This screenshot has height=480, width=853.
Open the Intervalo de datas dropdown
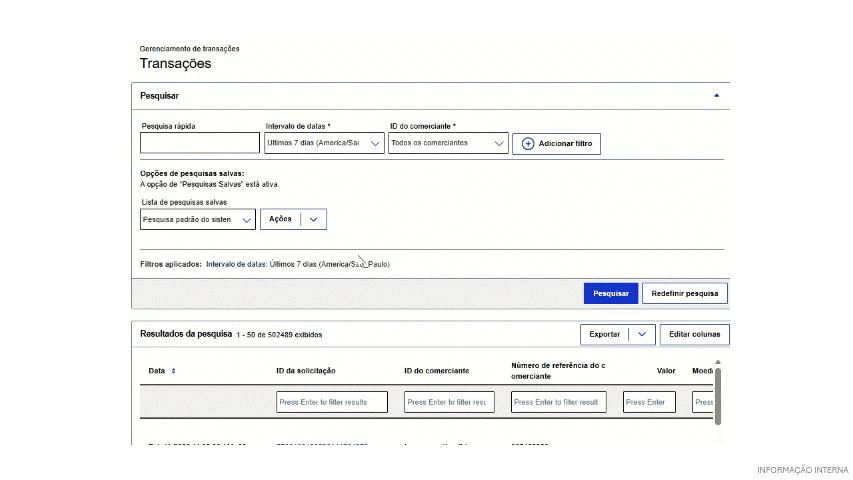(x=324, y=143)
